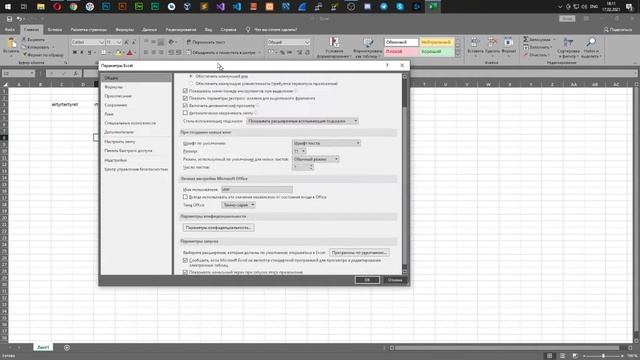Toggle Bold formatting in the ribbon
This screenshot has width=640, height=360.
point(75,52)
